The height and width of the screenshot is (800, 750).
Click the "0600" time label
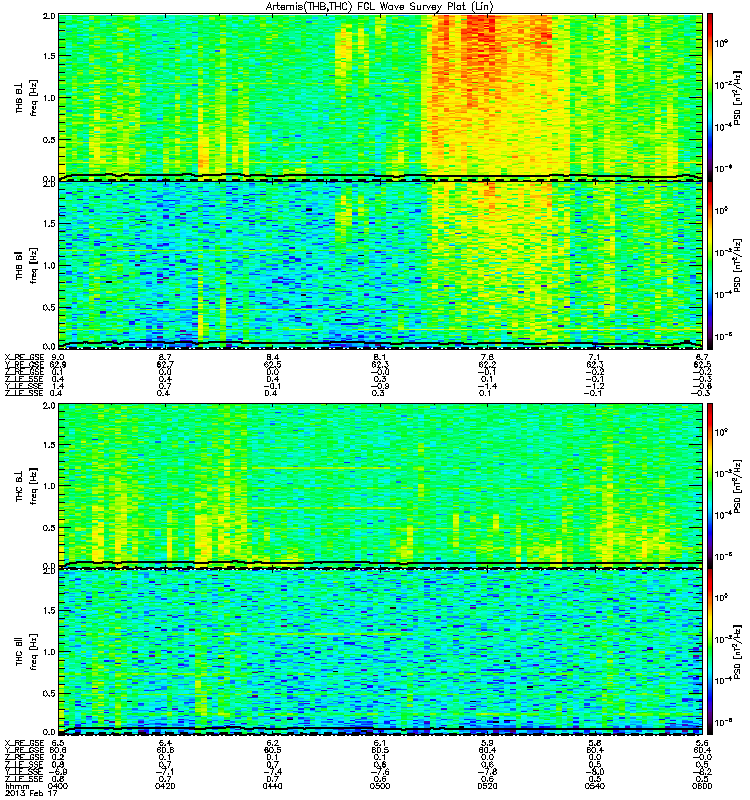[702, 786]
